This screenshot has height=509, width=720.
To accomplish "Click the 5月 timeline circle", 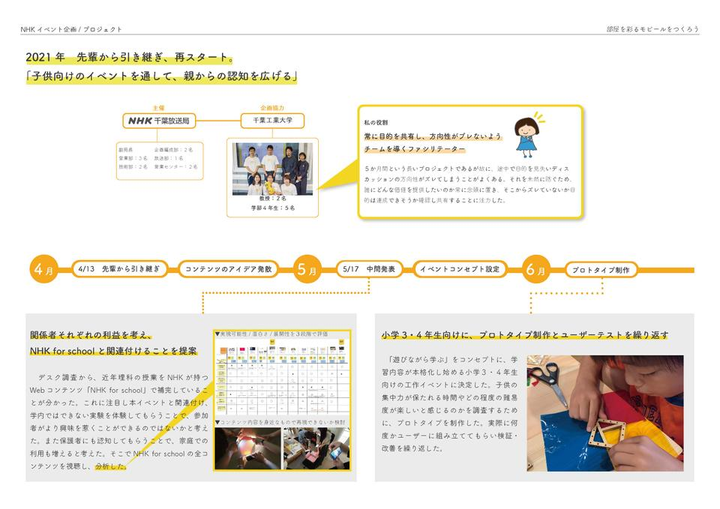I will [307, 269].
